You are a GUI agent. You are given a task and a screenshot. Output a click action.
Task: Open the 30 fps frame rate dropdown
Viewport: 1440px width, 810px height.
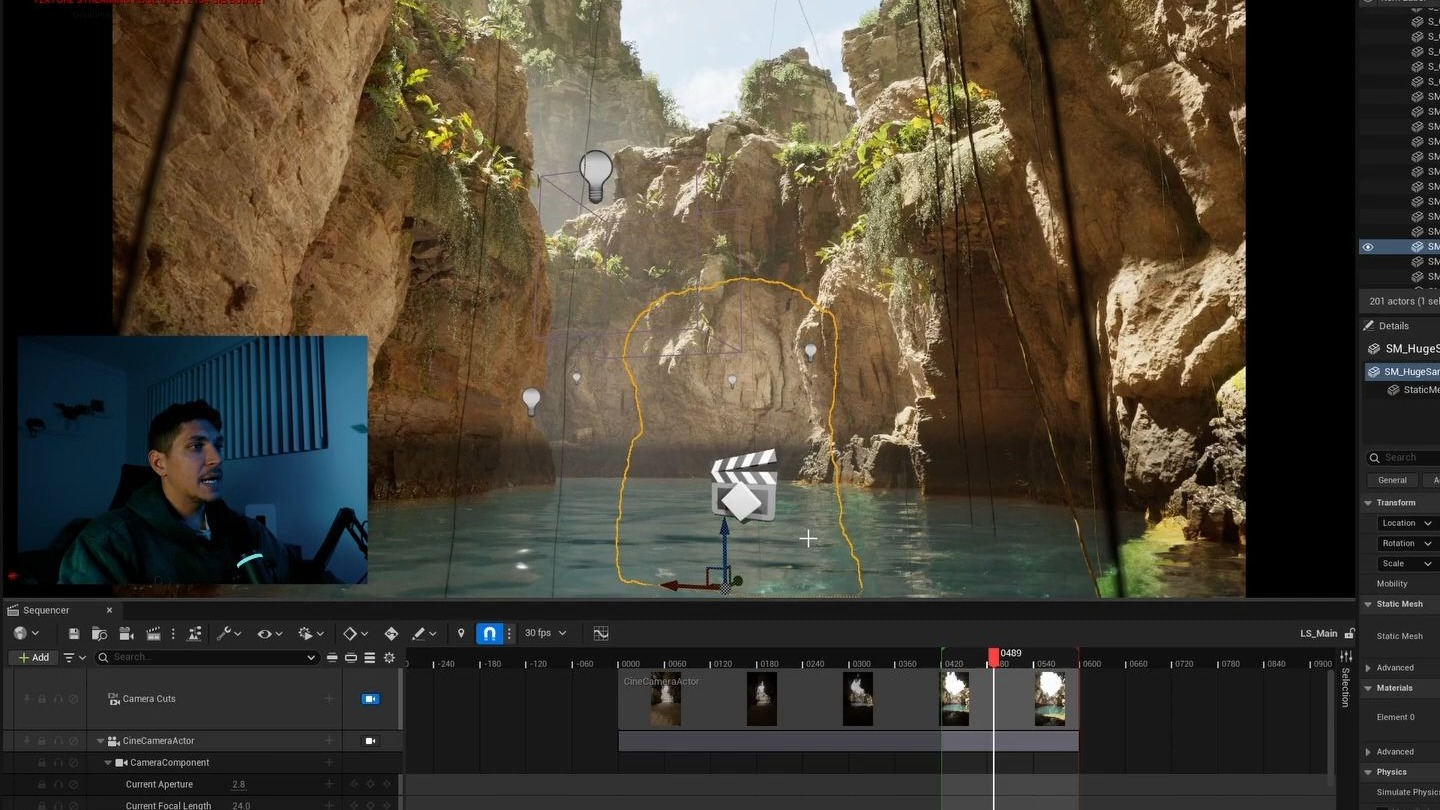545,634
